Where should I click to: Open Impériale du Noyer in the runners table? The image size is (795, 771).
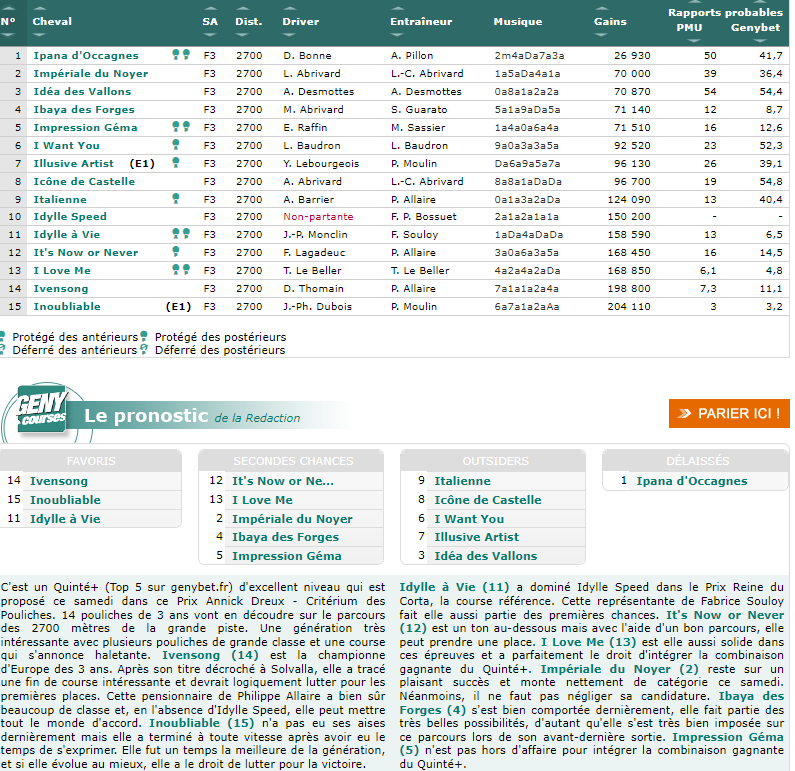point(91,74)
